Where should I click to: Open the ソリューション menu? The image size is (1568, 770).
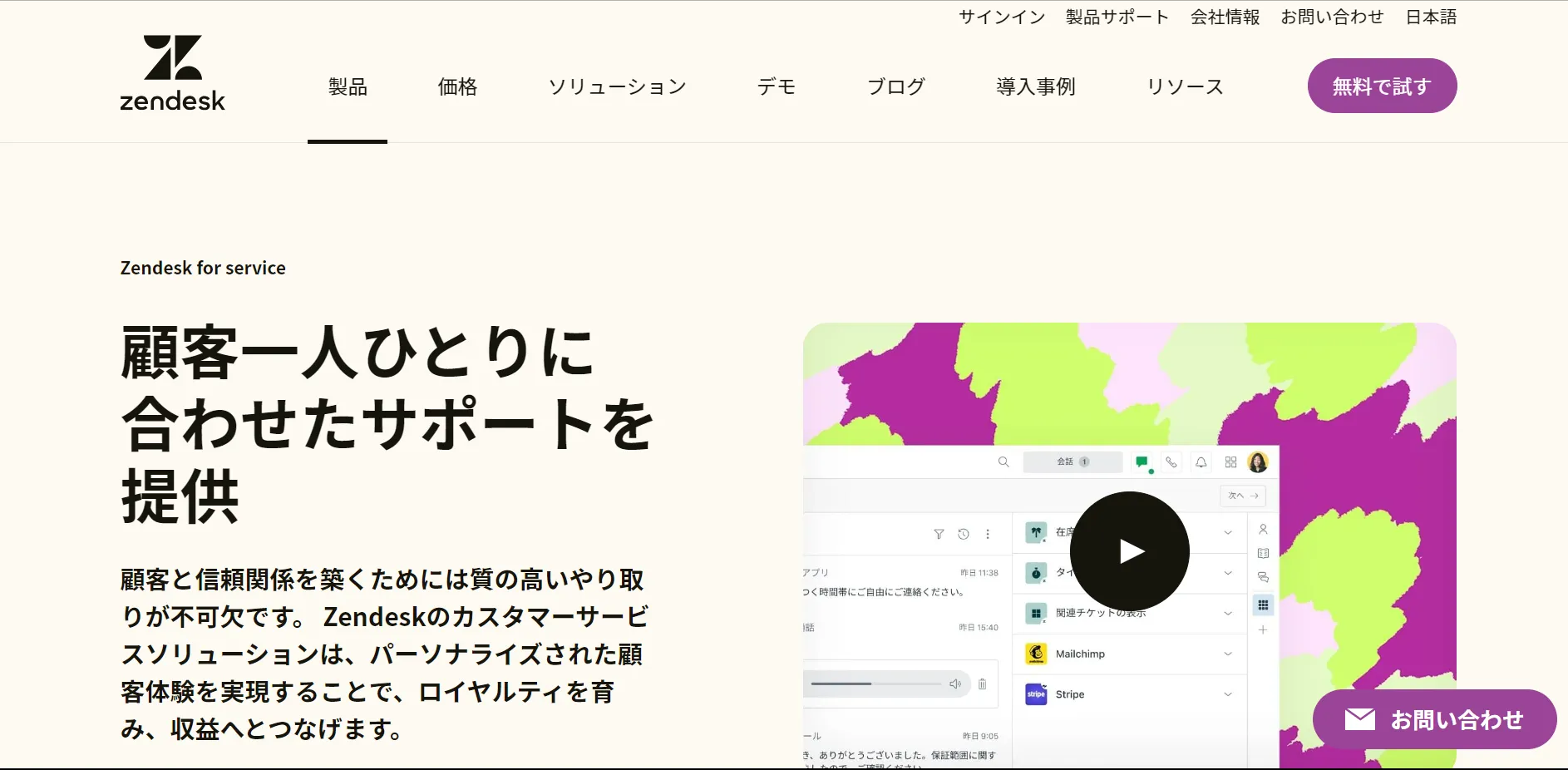617,86
